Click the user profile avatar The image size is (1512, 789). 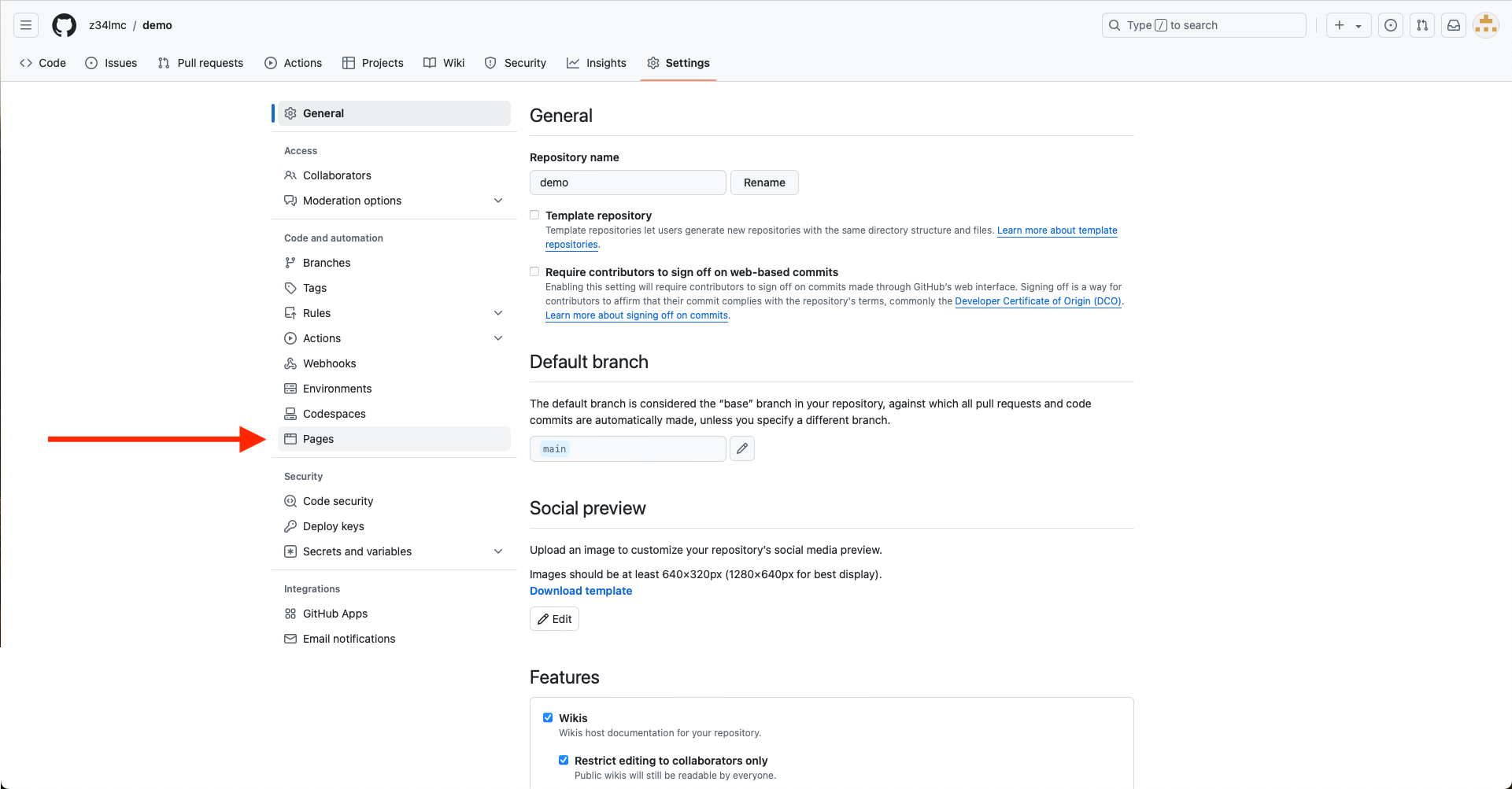click(1485, 25)
